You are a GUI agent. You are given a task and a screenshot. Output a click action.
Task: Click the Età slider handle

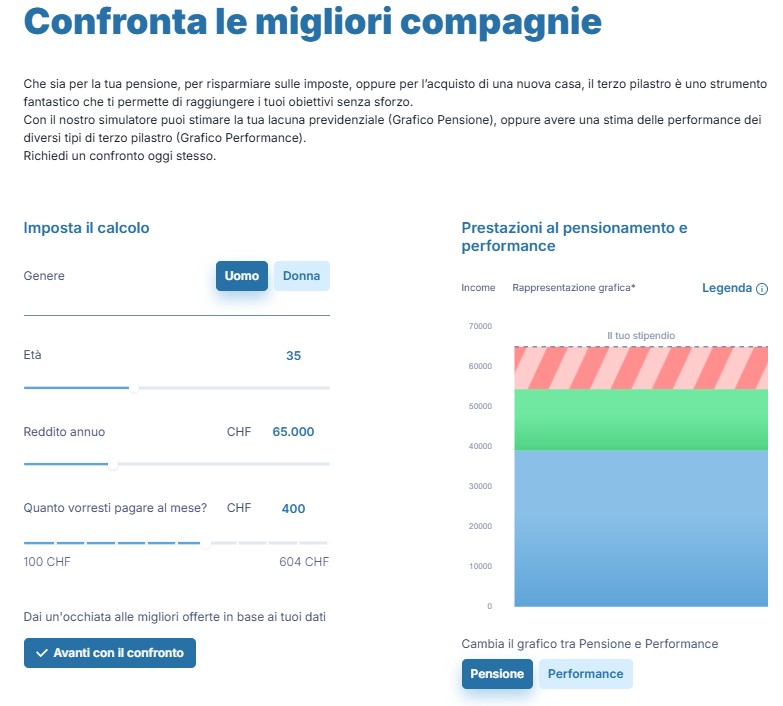134,388
